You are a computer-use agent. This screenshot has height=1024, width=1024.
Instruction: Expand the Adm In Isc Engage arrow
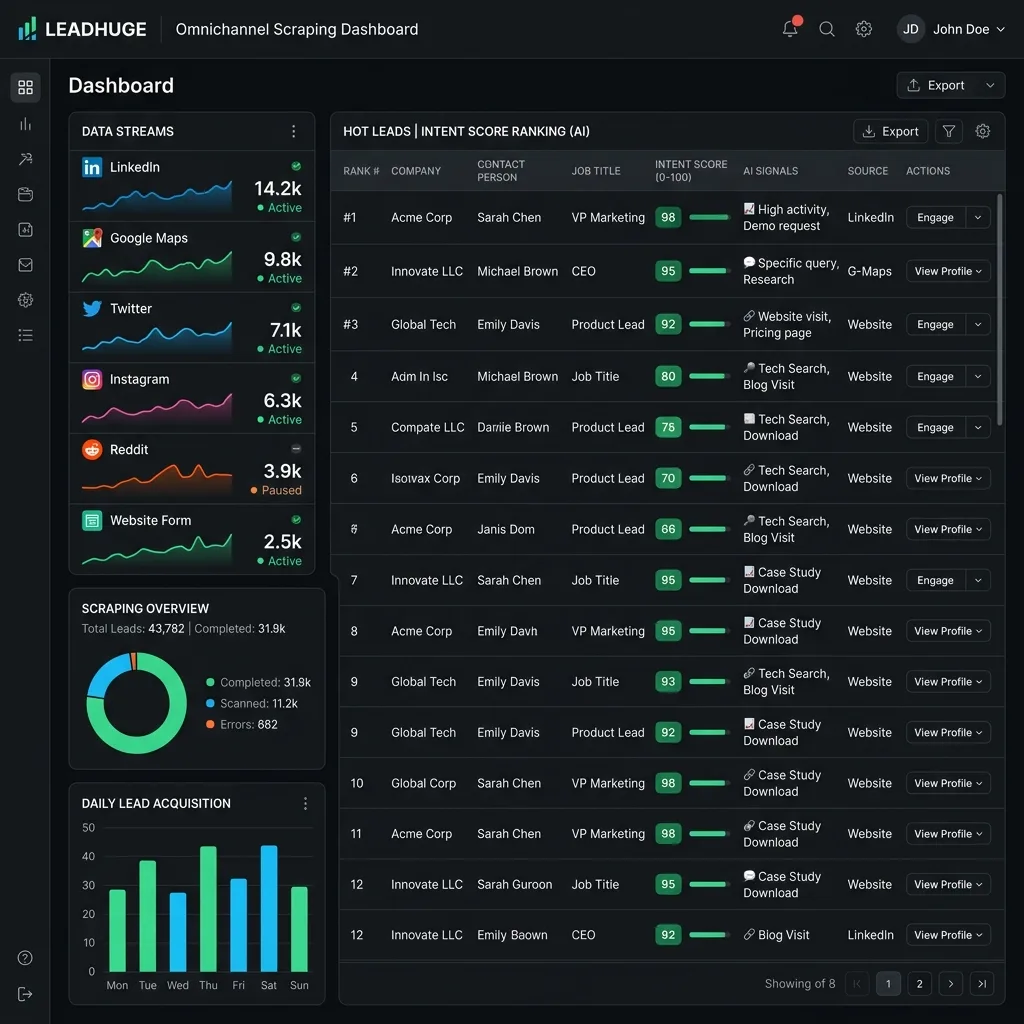tap(978, 376)
